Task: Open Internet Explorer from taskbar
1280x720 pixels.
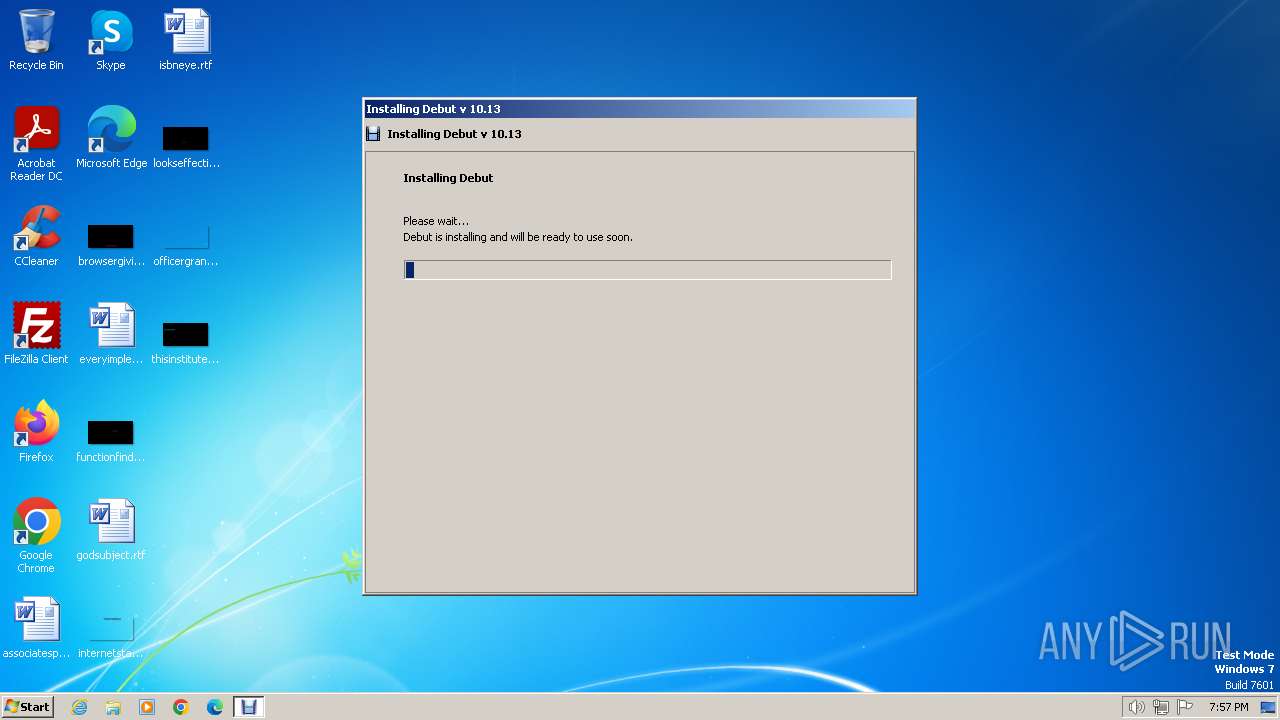Action: tap(79, 707)
